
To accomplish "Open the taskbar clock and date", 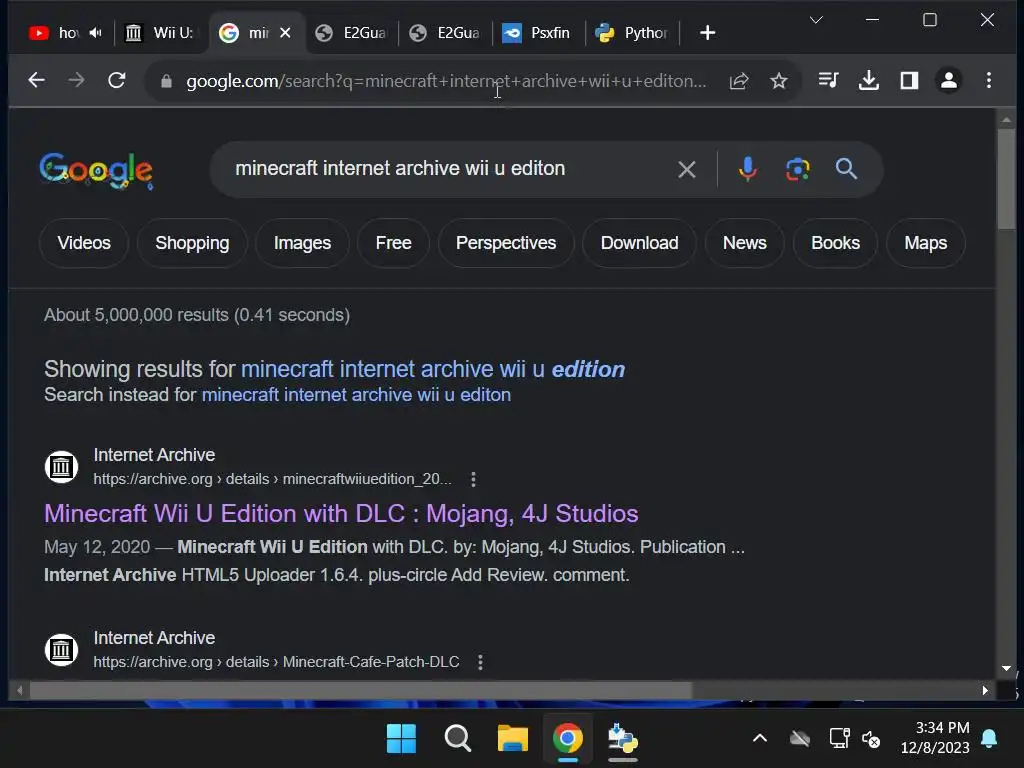I will click(x=935, y=738).
